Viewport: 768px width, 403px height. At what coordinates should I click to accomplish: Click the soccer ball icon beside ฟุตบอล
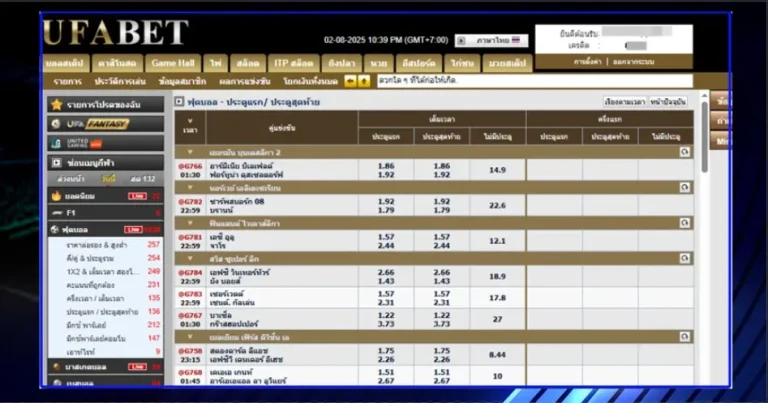(57, 229)
